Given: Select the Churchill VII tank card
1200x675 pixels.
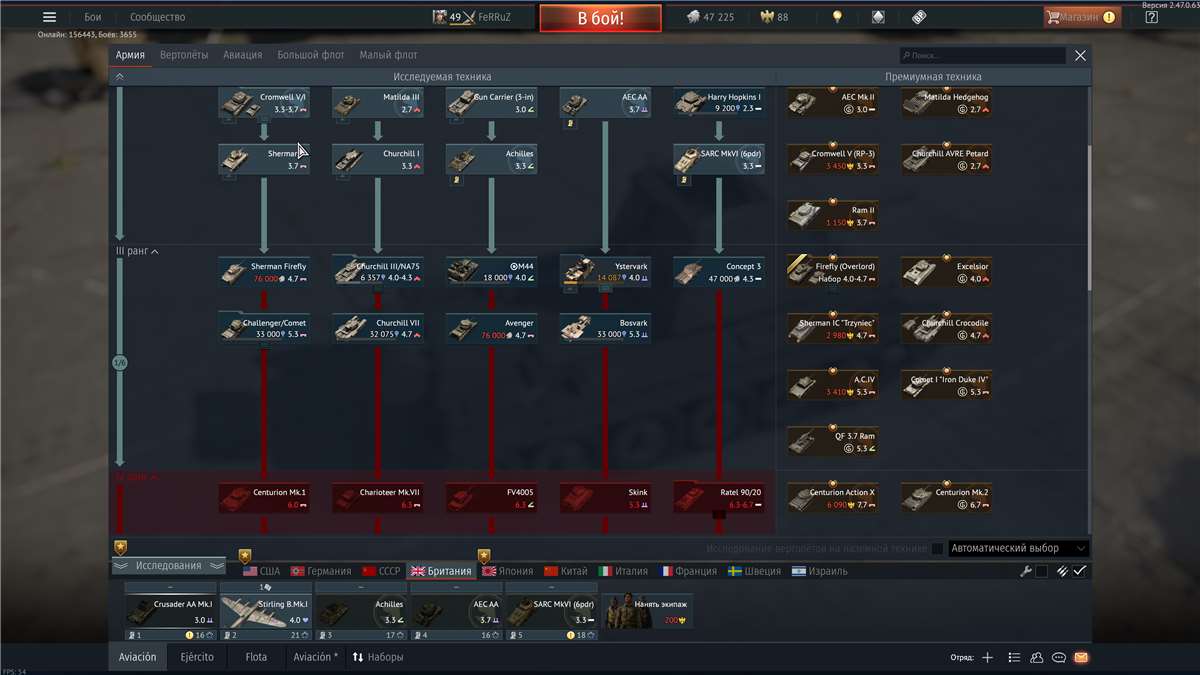Looking at the screenshot, I should coord(378,329).
